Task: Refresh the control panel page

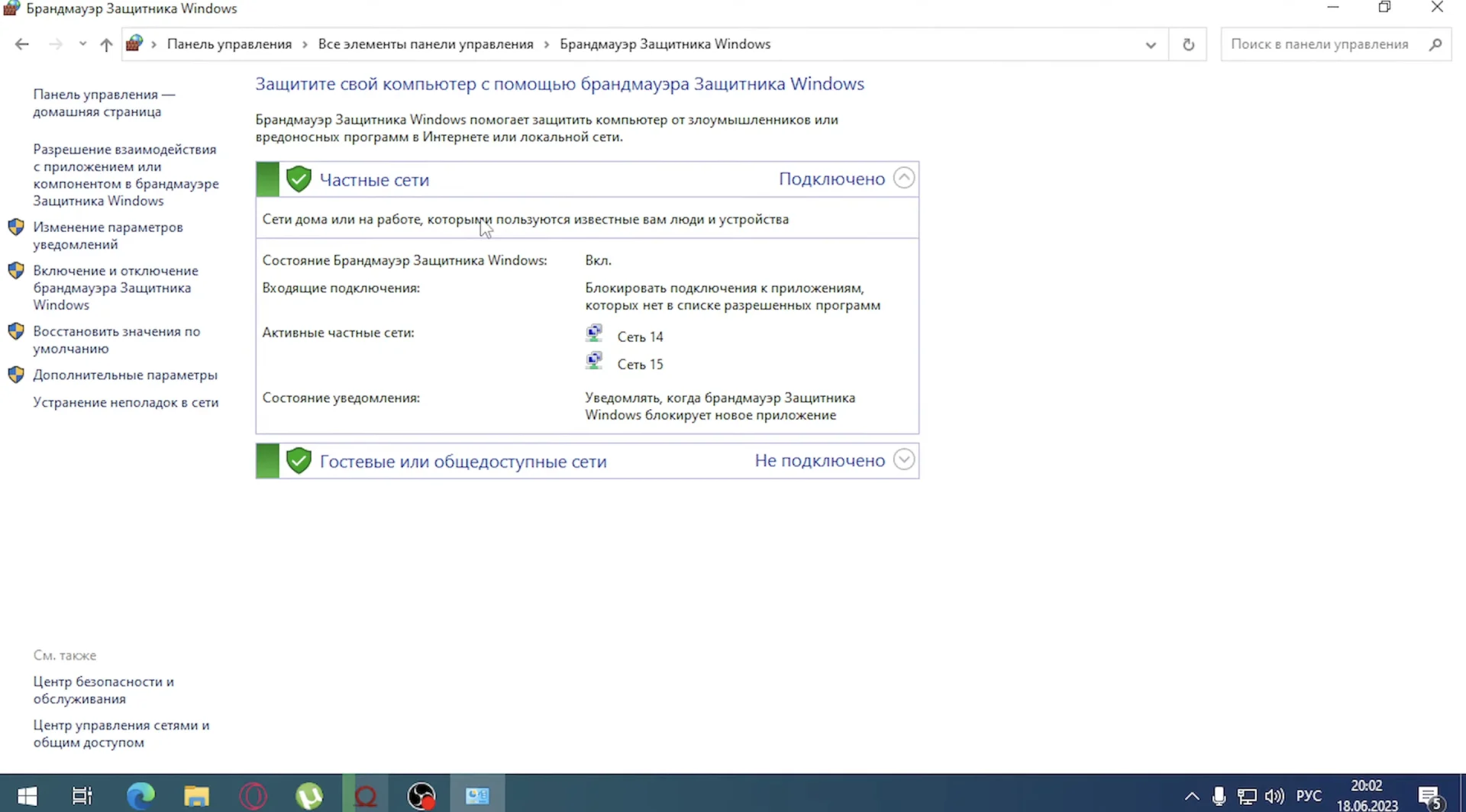Action: click(1188, 44)
